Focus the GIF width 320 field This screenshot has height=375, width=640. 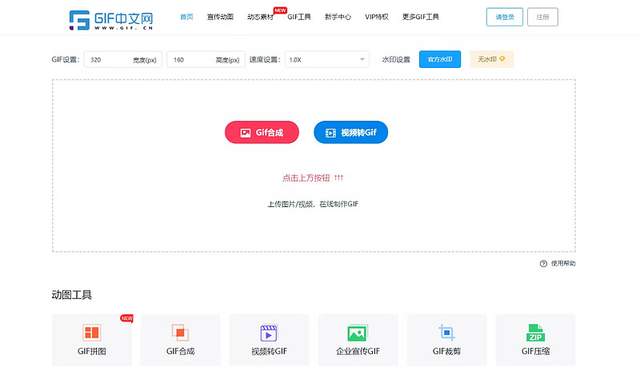point(123,60)
